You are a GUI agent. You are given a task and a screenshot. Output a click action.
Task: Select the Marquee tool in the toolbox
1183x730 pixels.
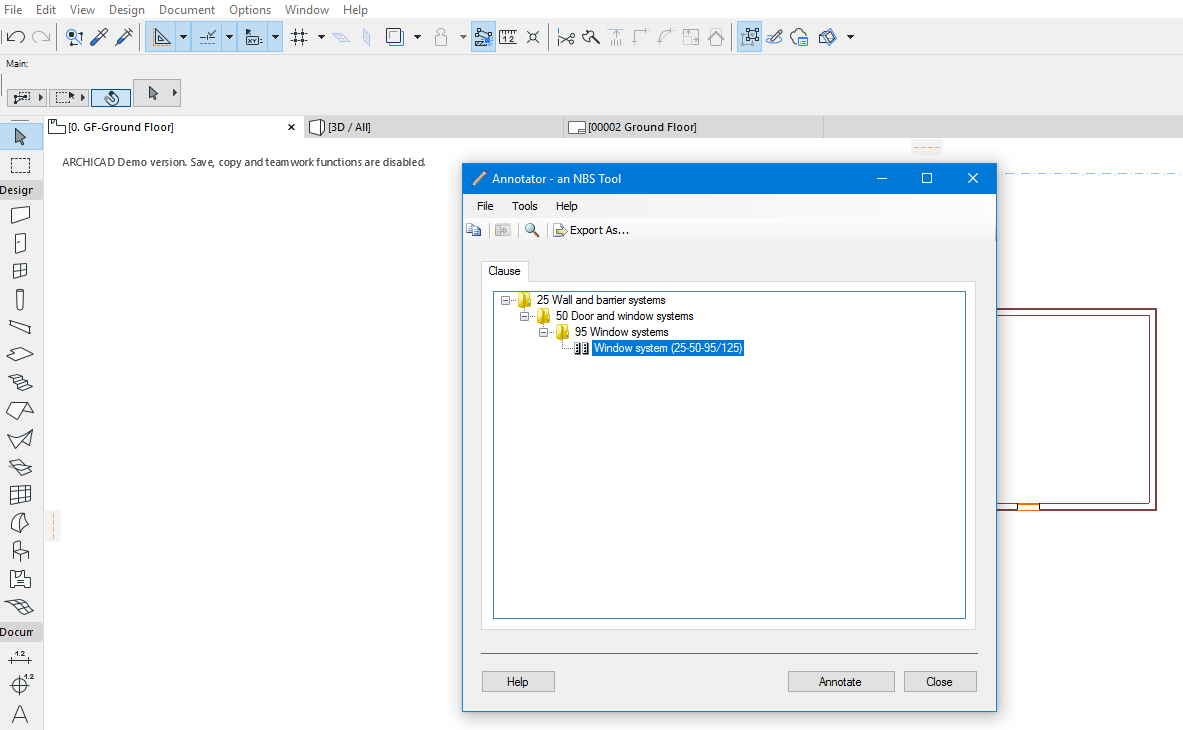tap(20, 165)
